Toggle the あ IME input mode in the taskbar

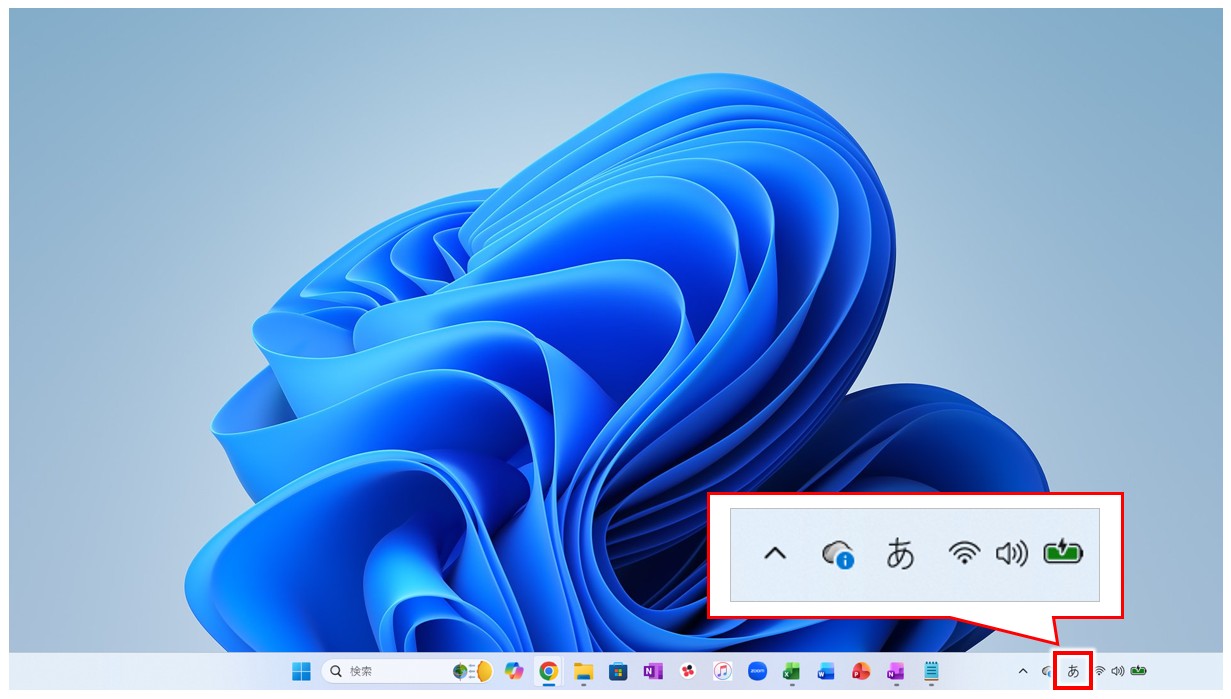(x=1074, y=671)
